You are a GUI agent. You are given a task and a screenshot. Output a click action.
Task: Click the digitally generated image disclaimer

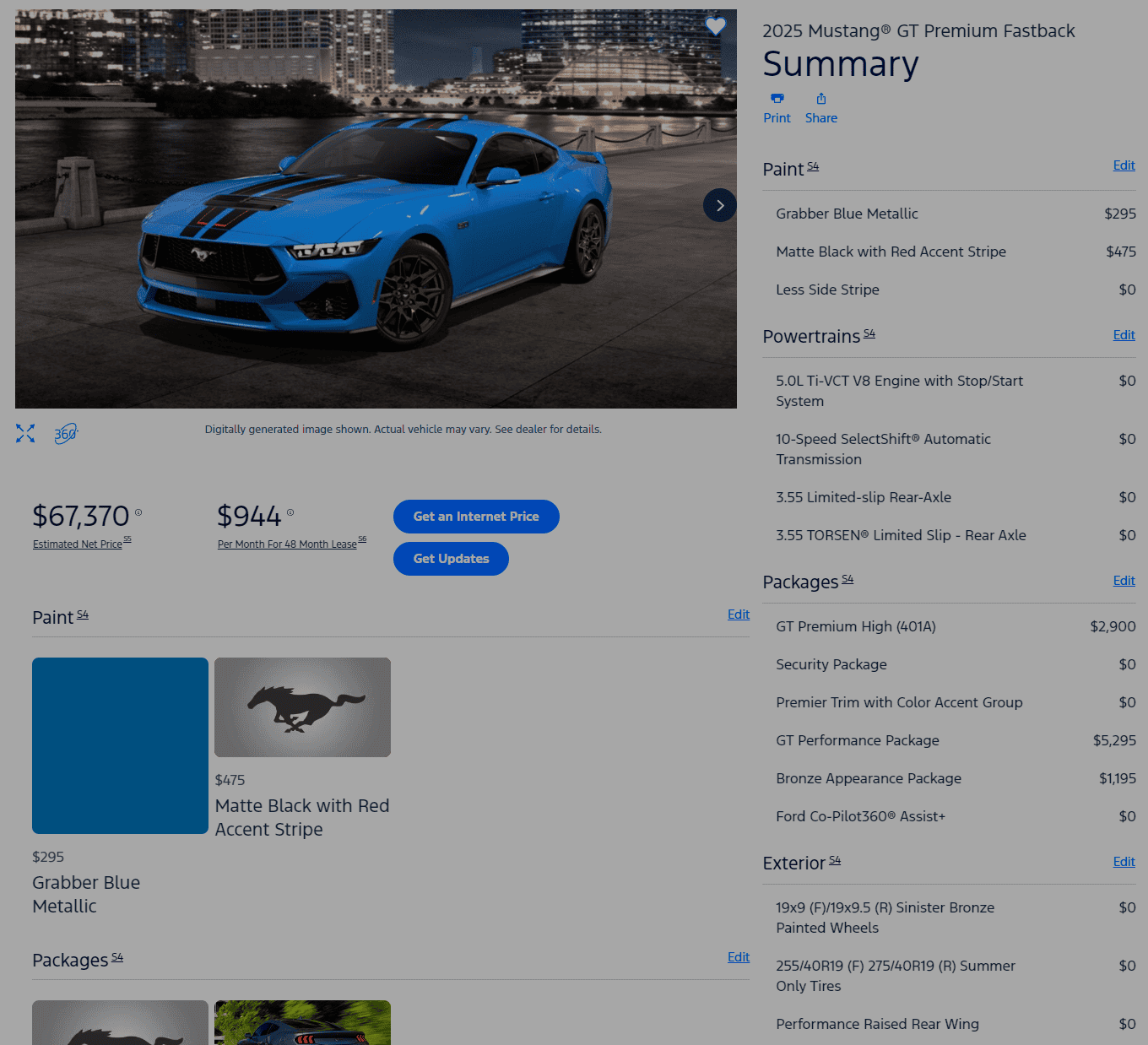pyautogui.click(x=403, y=430)
